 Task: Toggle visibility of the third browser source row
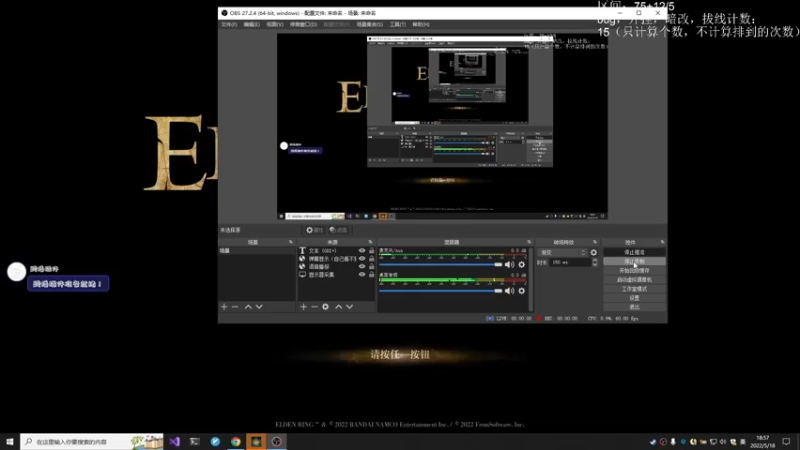362,266
